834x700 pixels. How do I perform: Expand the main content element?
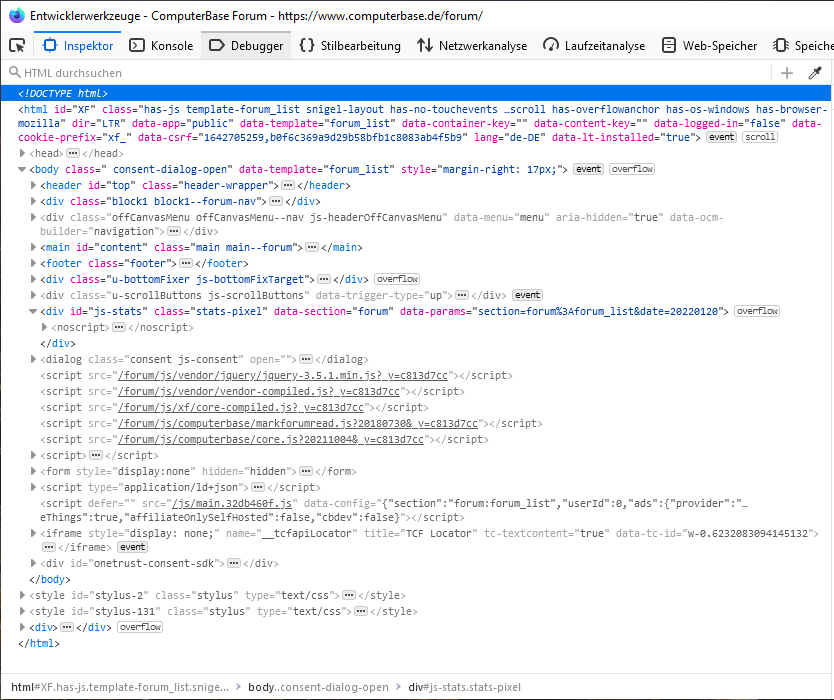point(35,247)
